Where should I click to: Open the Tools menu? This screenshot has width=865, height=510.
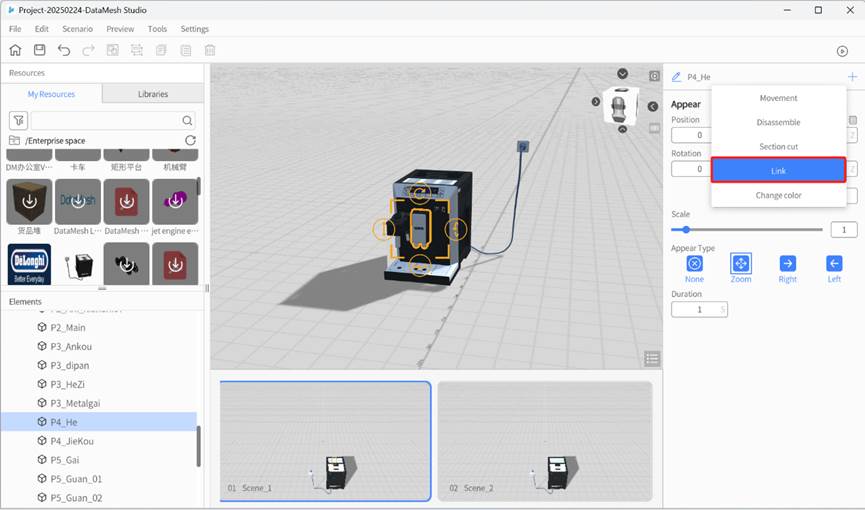coord(157,29)
